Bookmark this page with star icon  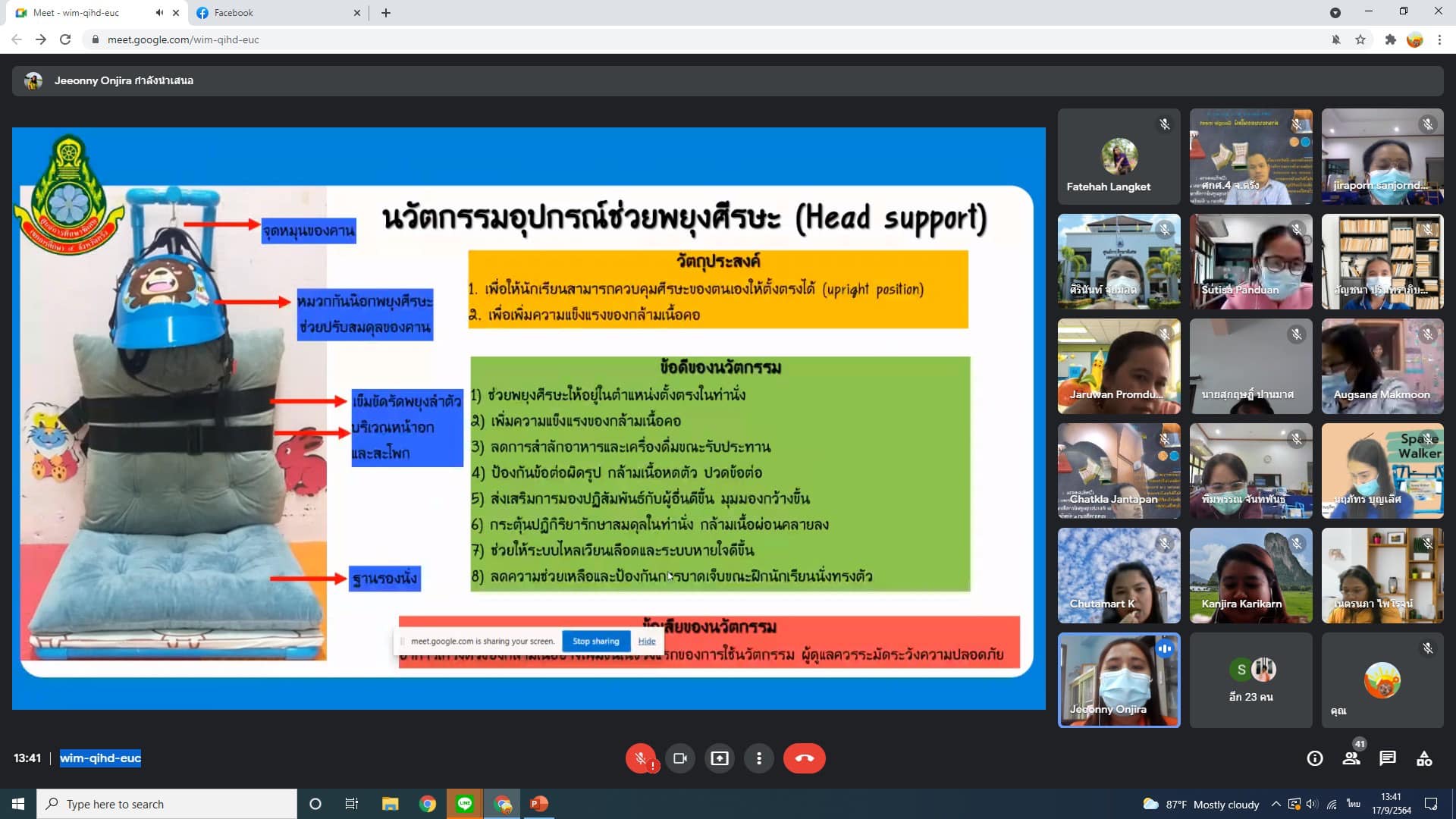pos(1360,39)
